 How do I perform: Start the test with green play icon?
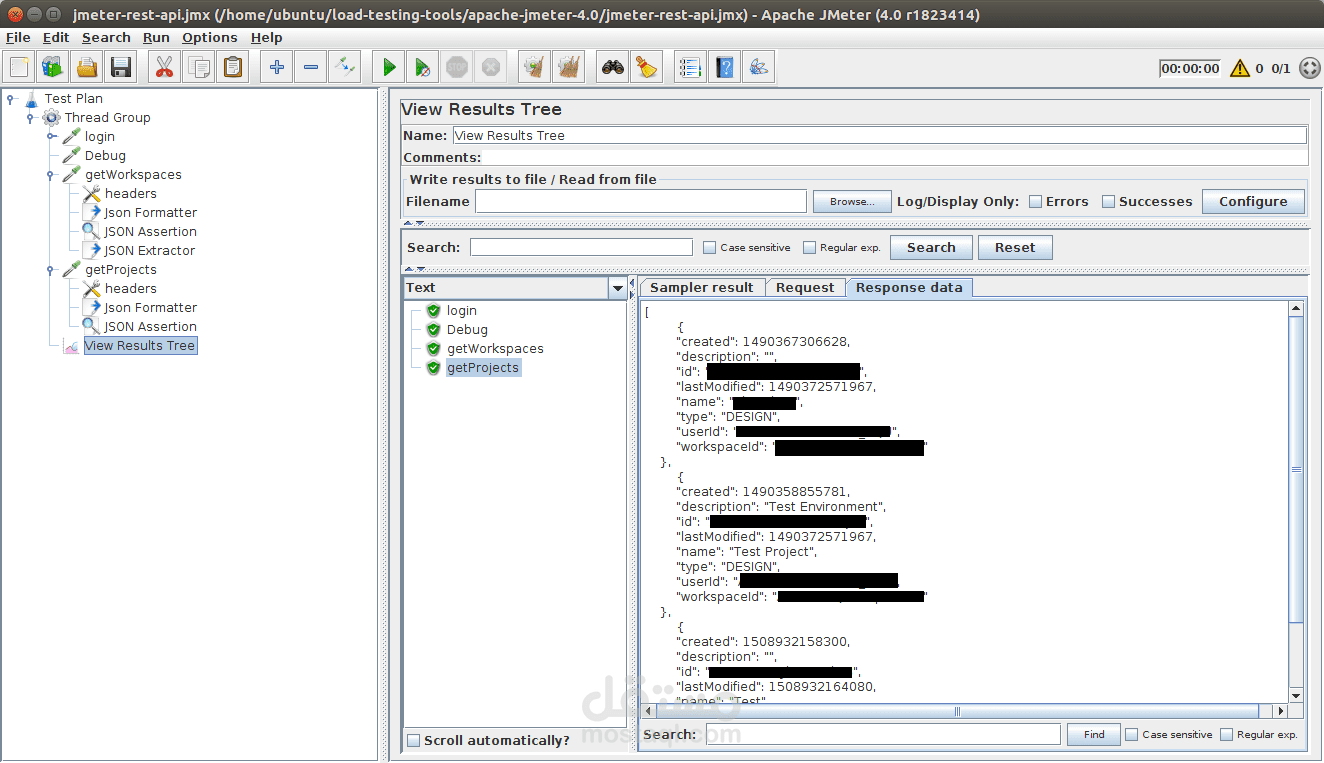point(389,67)
